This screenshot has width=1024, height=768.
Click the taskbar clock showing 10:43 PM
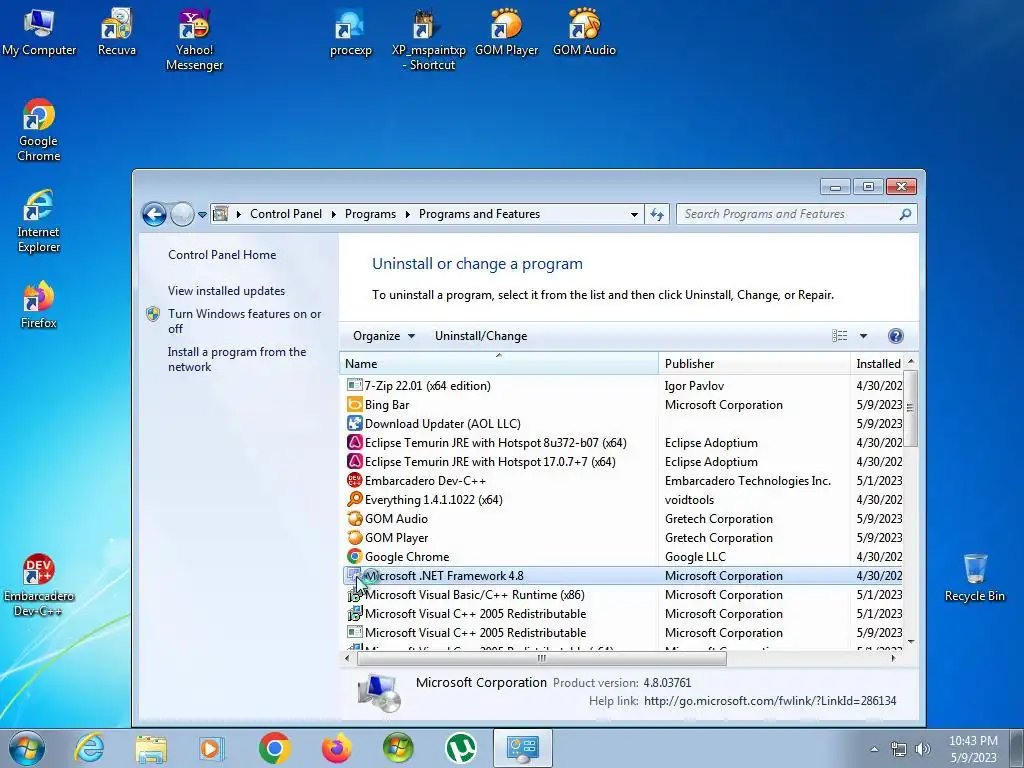973,749
